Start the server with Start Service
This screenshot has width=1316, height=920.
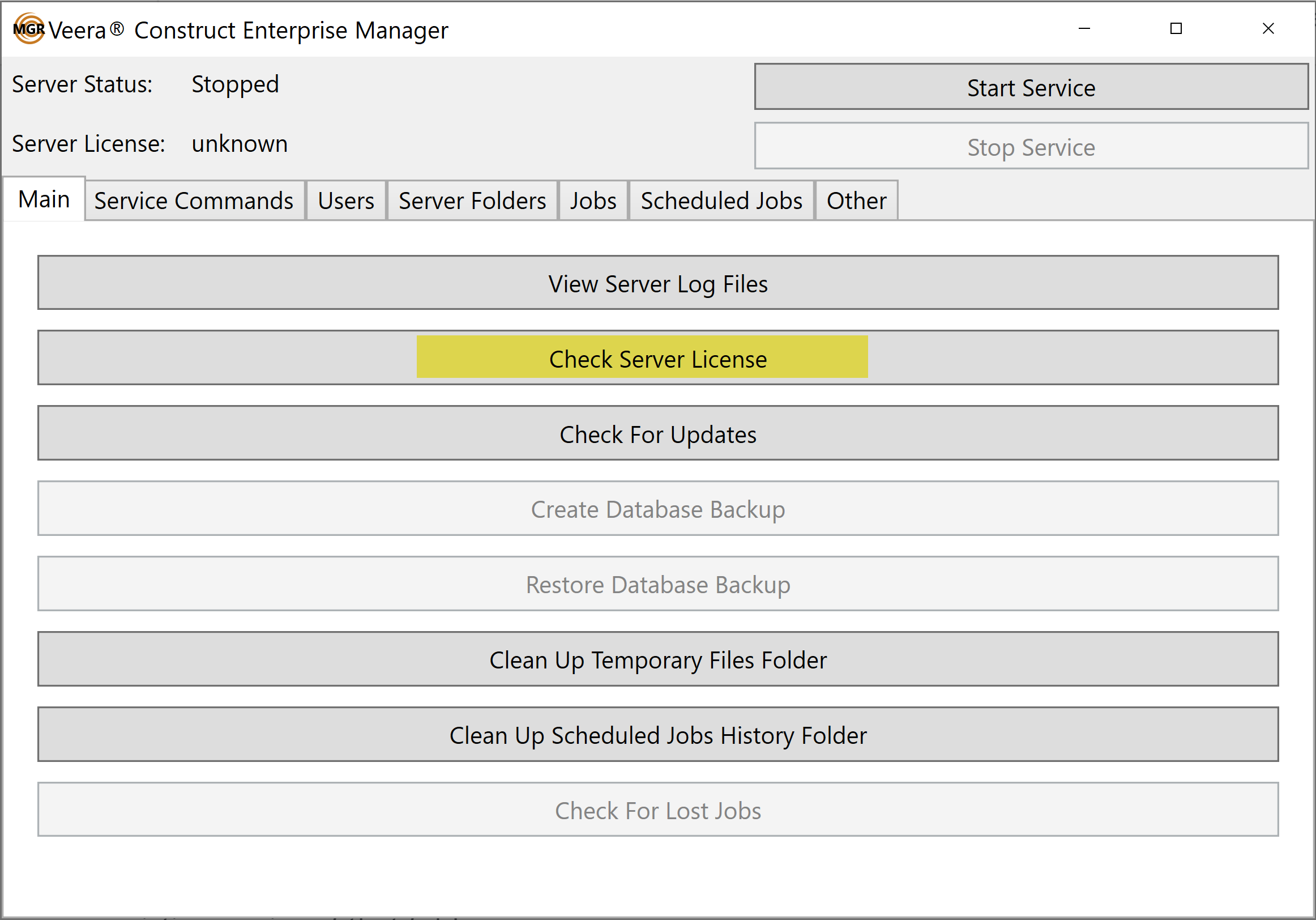[x=1031, y=87]
